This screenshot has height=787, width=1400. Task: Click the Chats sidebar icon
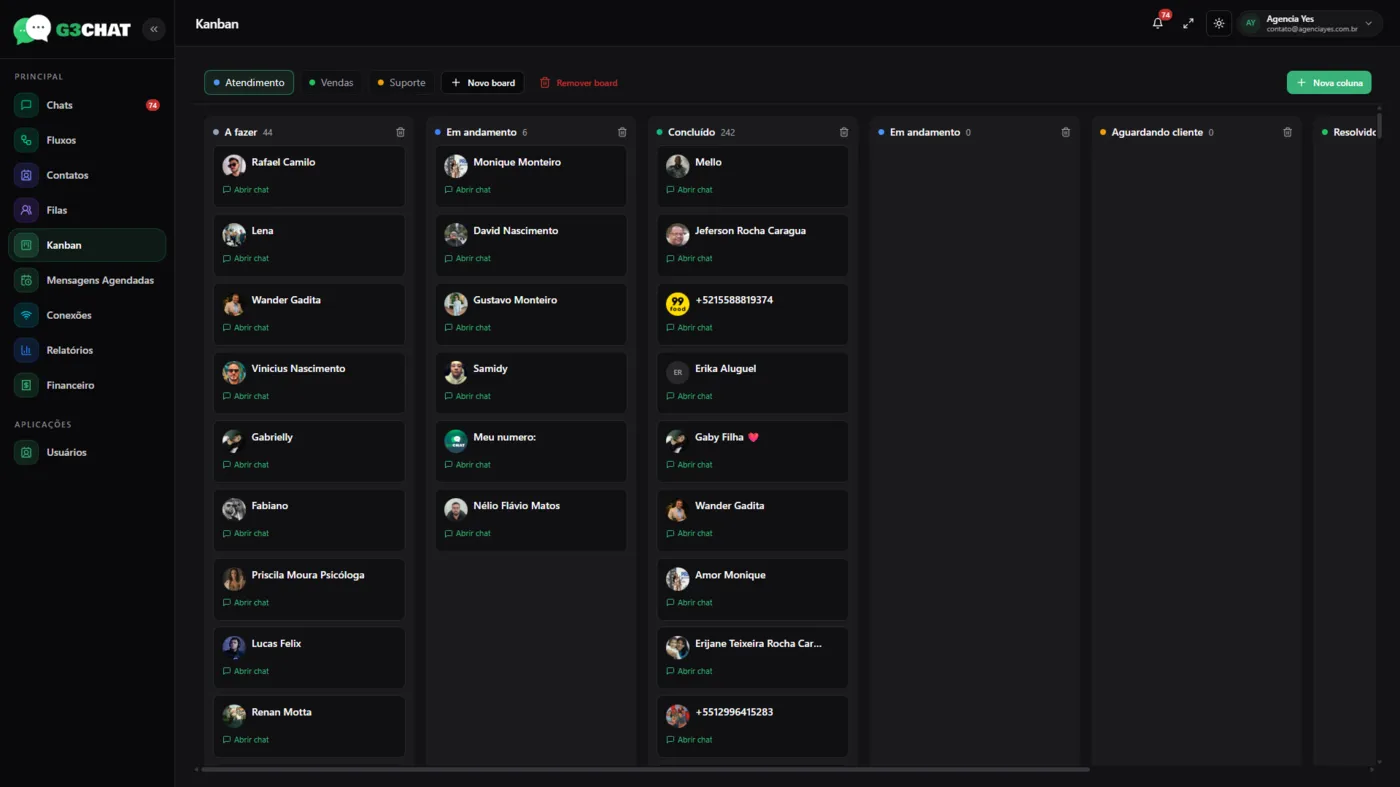[x=26, y=105]
